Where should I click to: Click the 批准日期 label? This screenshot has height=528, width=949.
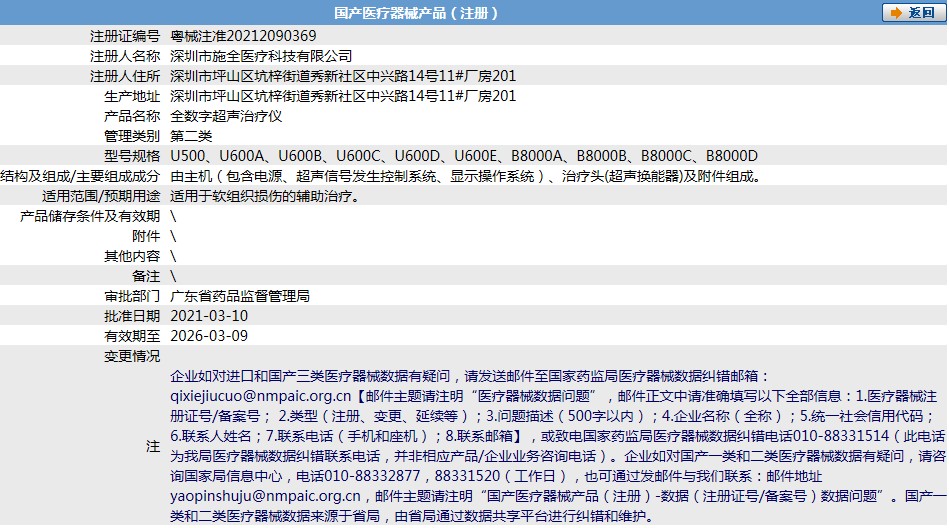[132, 315]
